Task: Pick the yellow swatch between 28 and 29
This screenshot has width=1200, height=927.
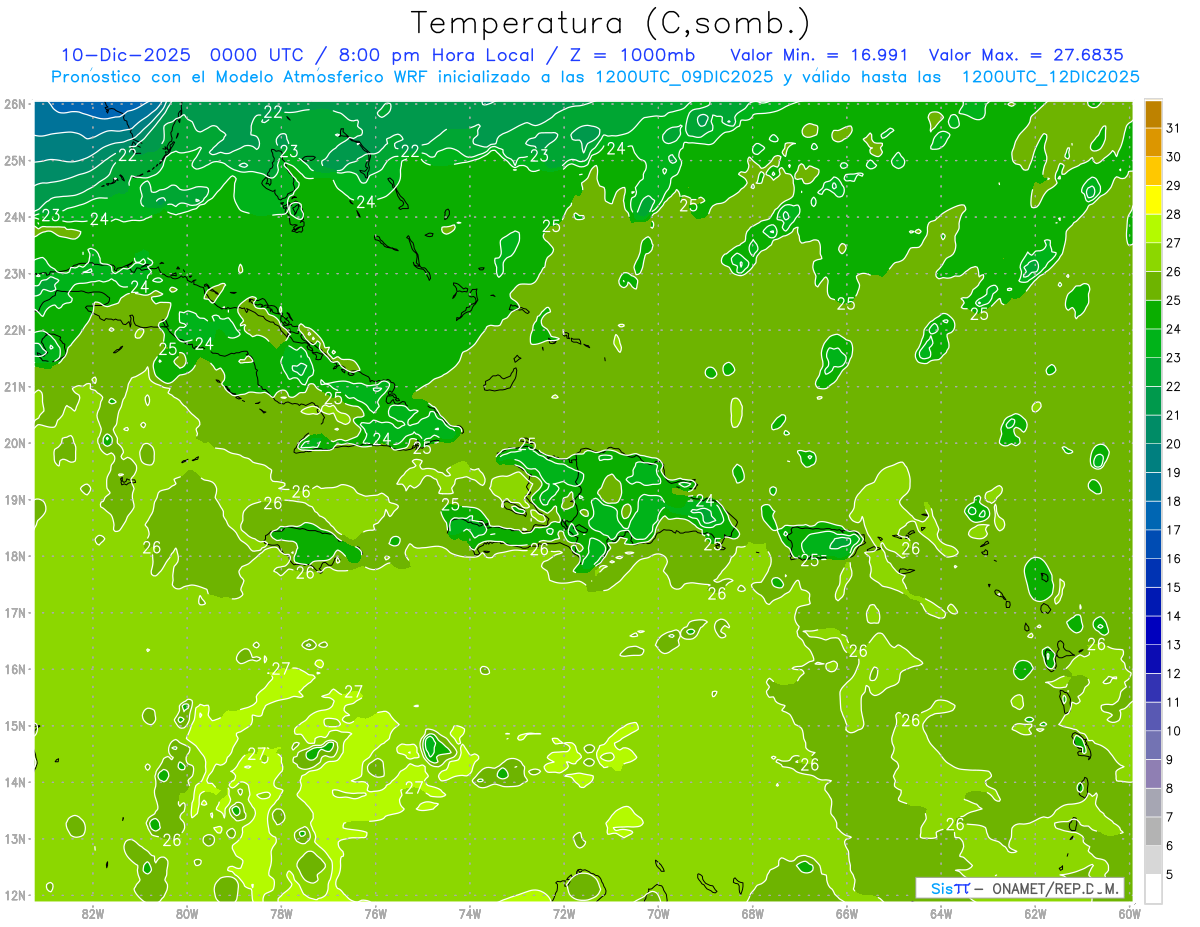Action: 1153,200
